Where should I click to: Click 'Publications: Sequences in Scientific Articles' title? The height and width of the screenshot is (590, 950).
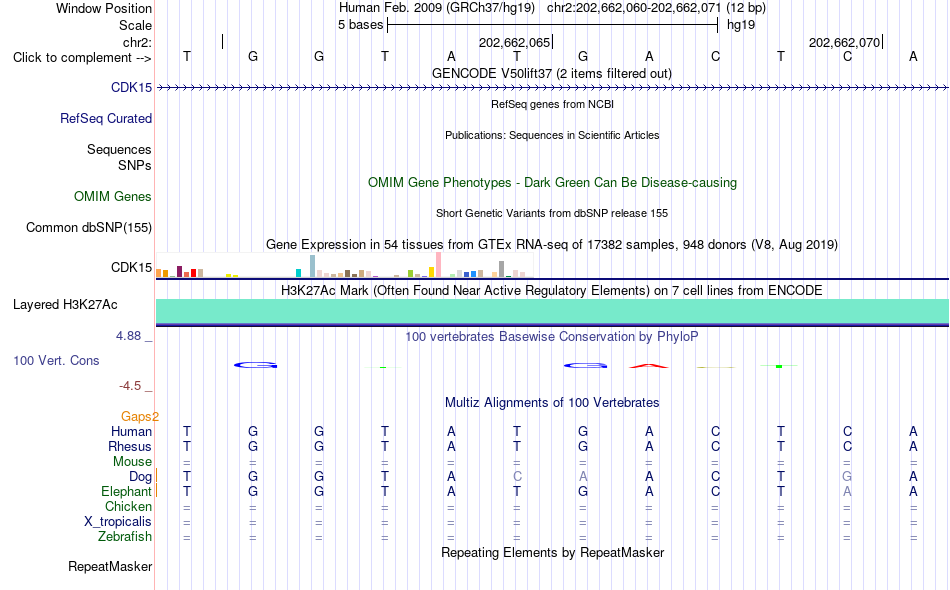point(552,135)
